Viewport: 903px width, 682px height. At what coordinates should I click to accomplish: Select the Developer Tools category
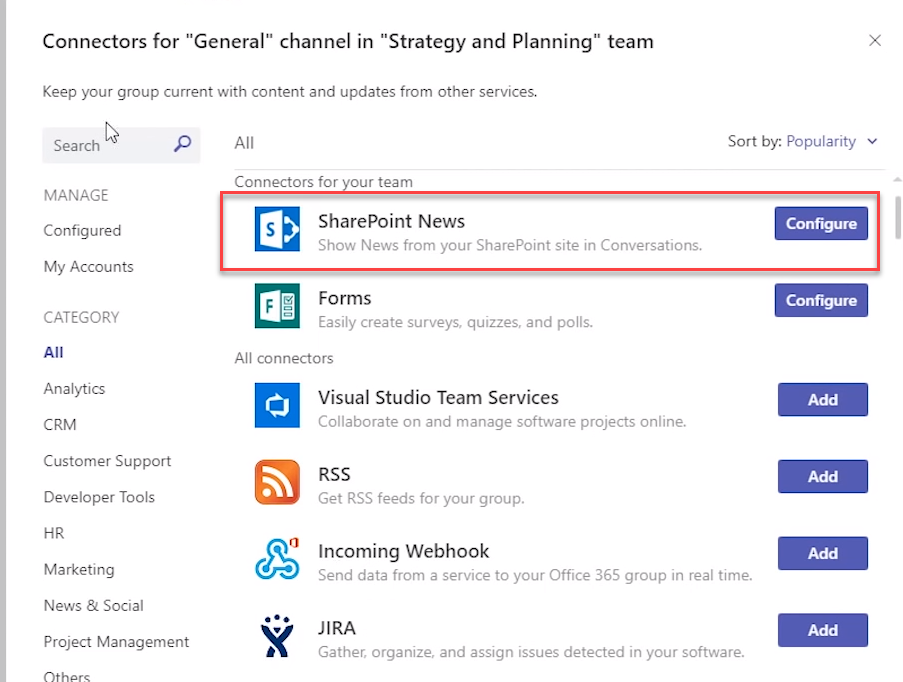click(99, 497)
